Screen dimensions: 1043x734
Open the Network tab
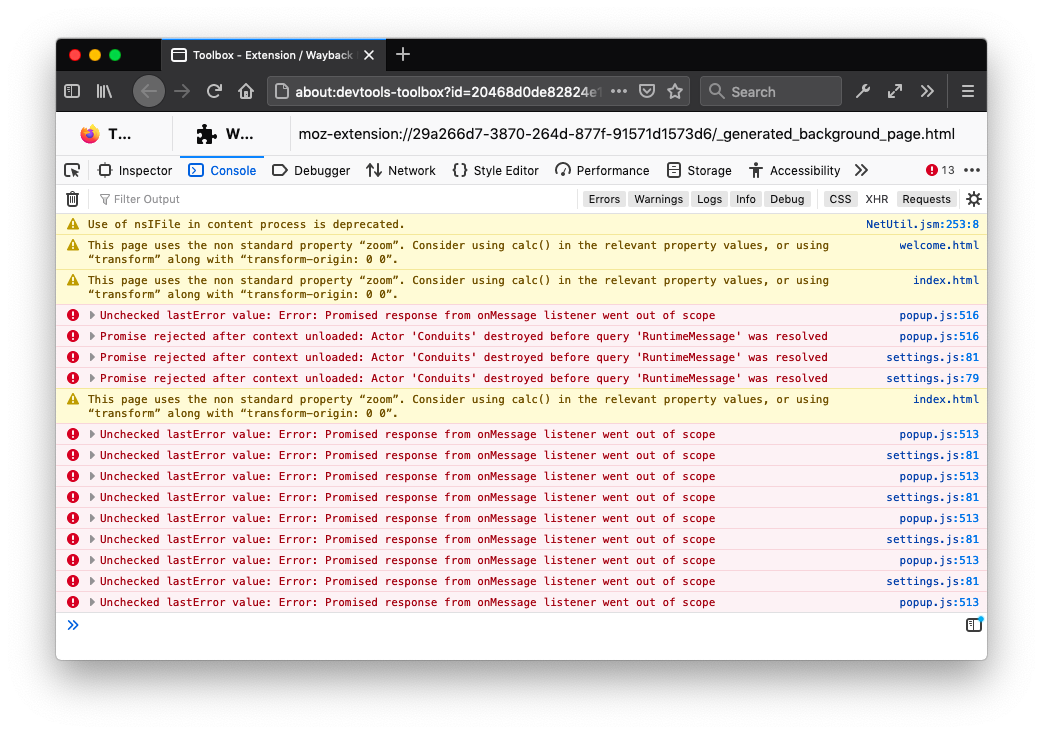coord(400,170)
